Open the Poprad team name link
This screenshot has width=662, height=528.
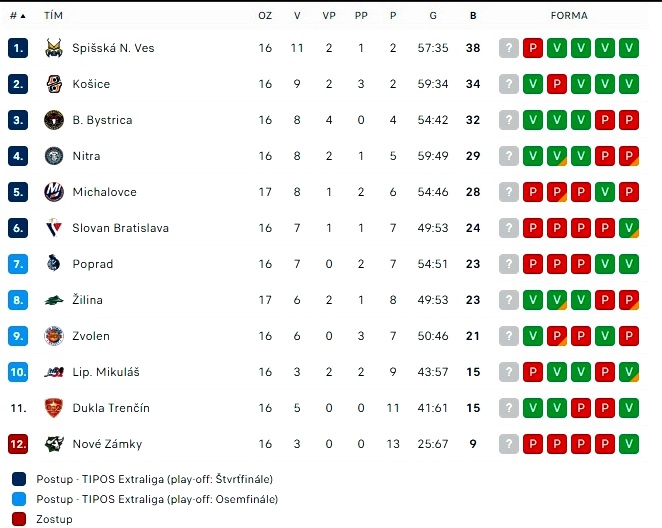tap(93, 264)
